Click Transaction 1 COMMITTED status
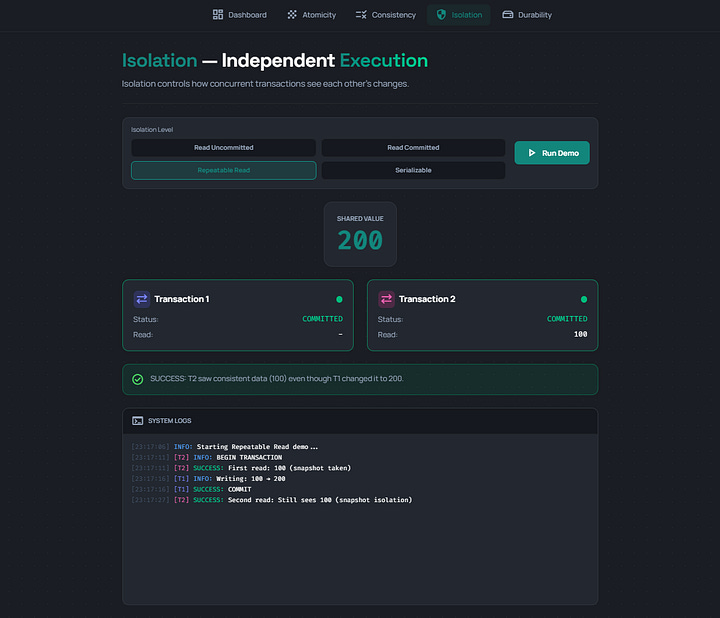 322,319
